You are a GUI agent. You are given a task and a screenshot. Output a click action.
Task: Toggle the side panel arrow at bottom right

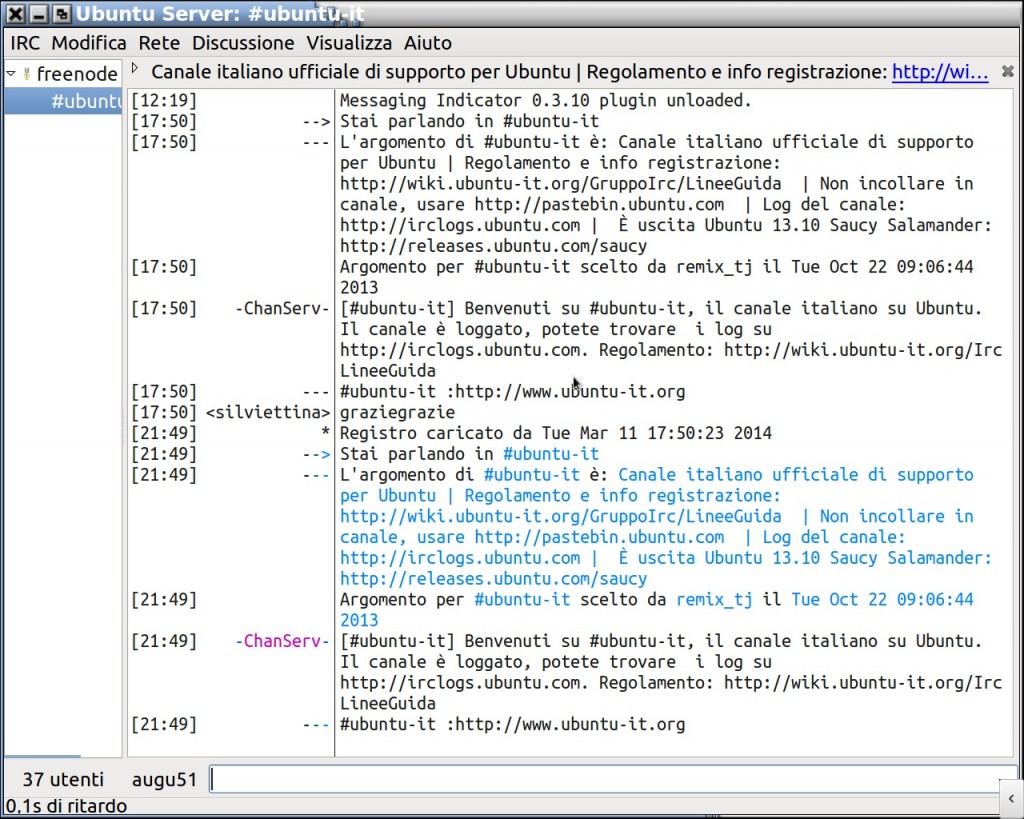click(x=1011, y=798)
